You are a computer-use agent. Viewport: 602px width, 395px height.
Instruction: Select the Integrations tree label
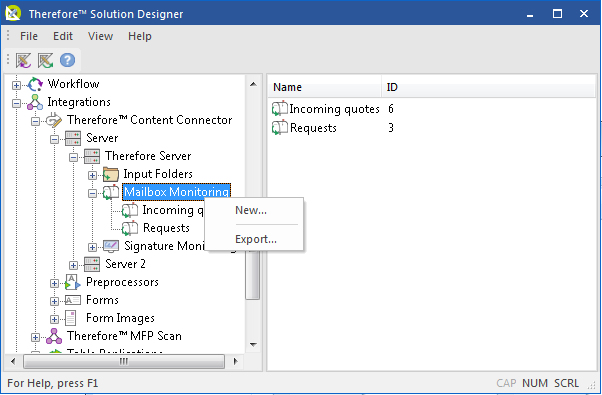tap(79, 102)
